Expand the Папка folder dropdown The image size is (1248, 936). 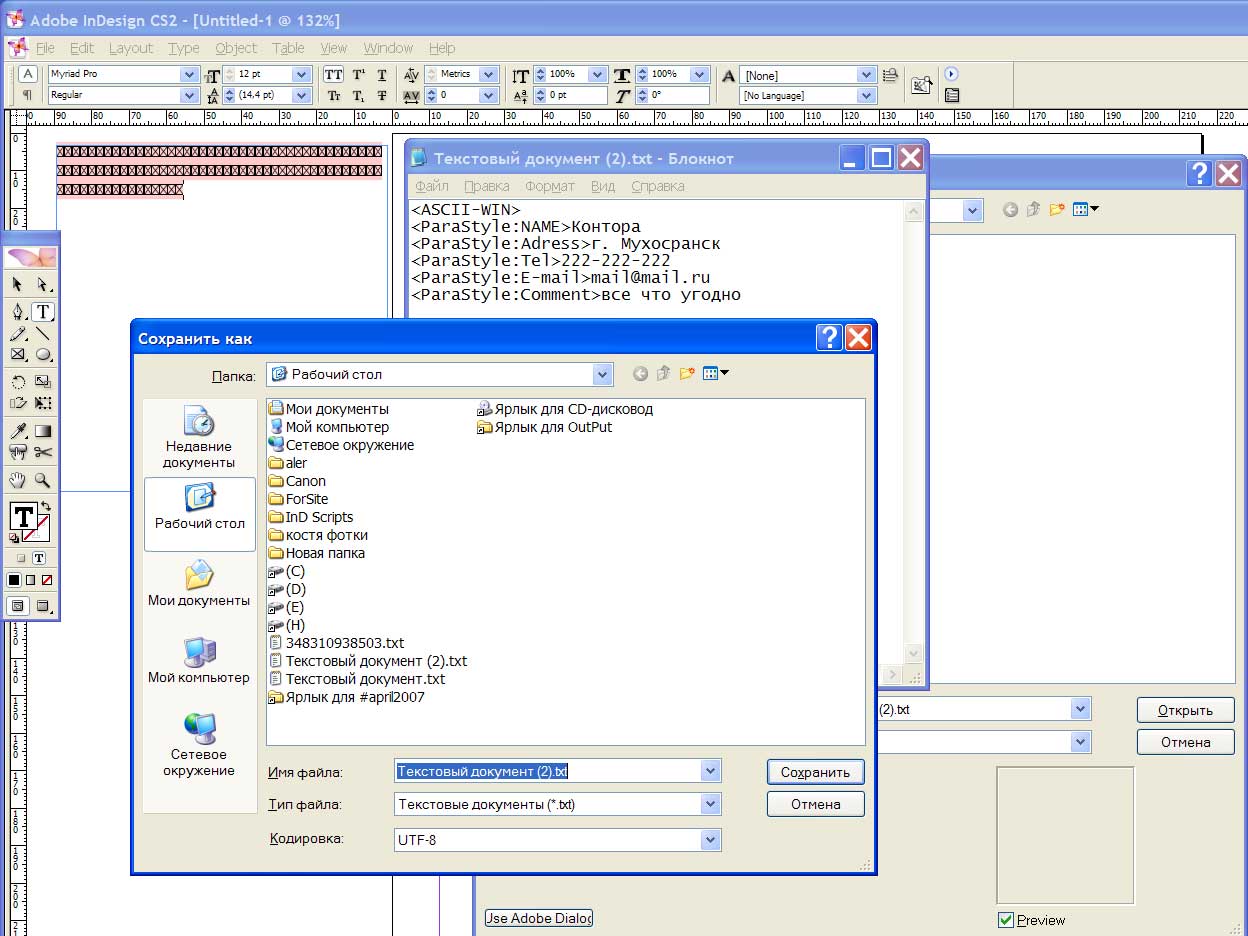pos(602,375)
